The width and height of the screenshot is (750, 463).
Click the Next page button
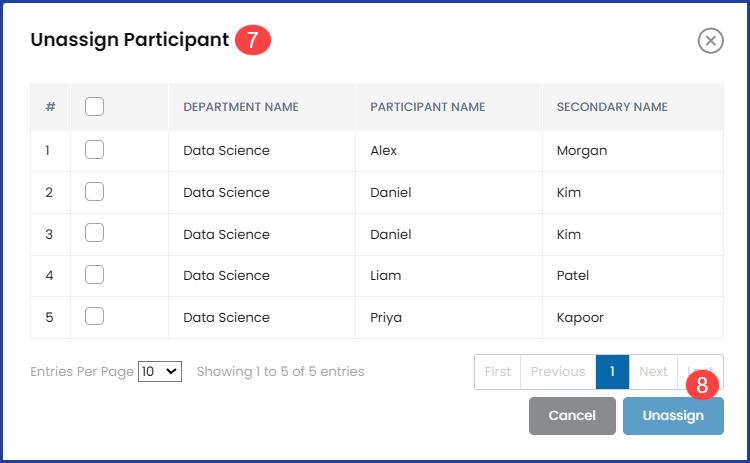[x=653, y=372]
